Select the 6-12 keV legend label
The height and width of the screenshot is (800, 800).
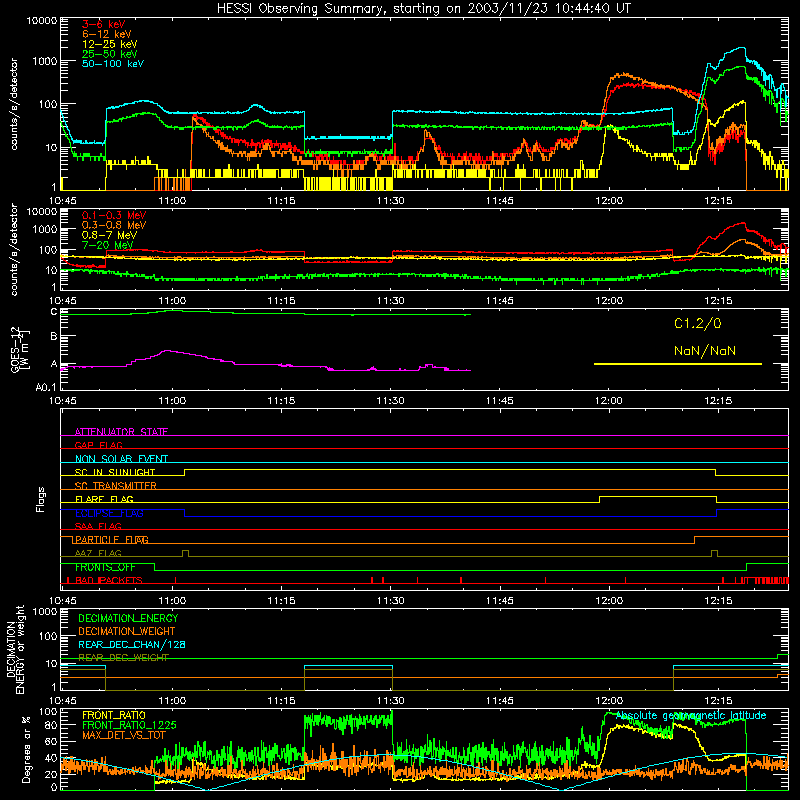click(x=107, y=34)
